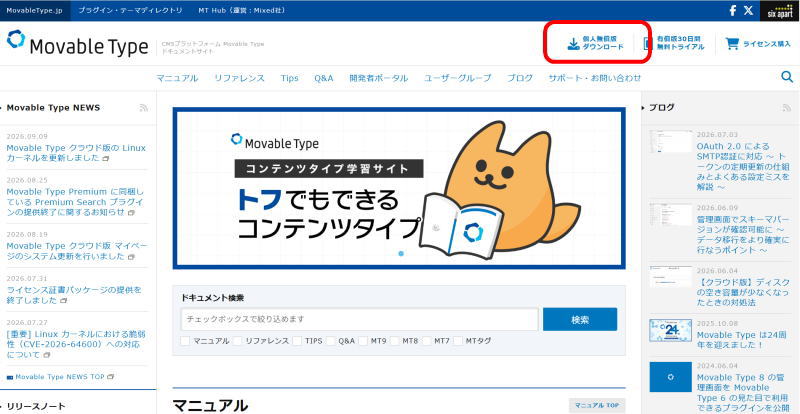Click the マニュアル TOP button
Image resolution: width=800 pixels, height=414 pixels.
point(597,405)
